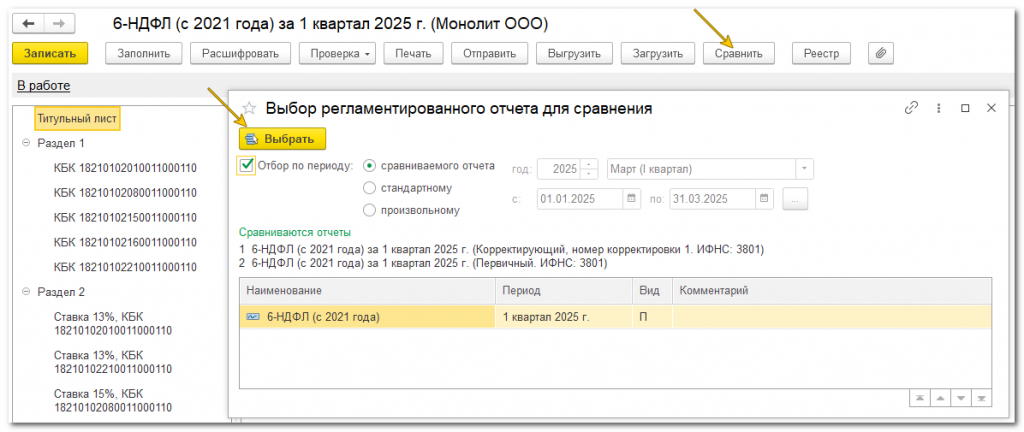Select 'Ставка 15%, КБК 18210102080011000110' item
The height and width of the screenshot is (432, 1024).
(112, 401)
